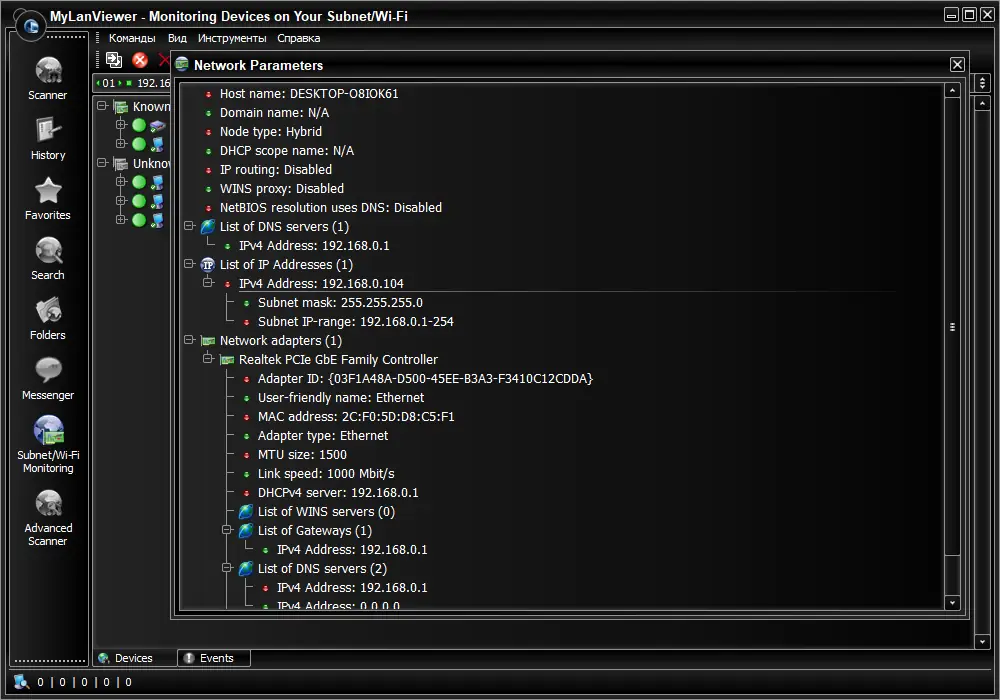Screen dimensions: 1000x700
Task: Select Subnet IP-range: 192.168.0.1-254 row
Action: pos(356,322)
